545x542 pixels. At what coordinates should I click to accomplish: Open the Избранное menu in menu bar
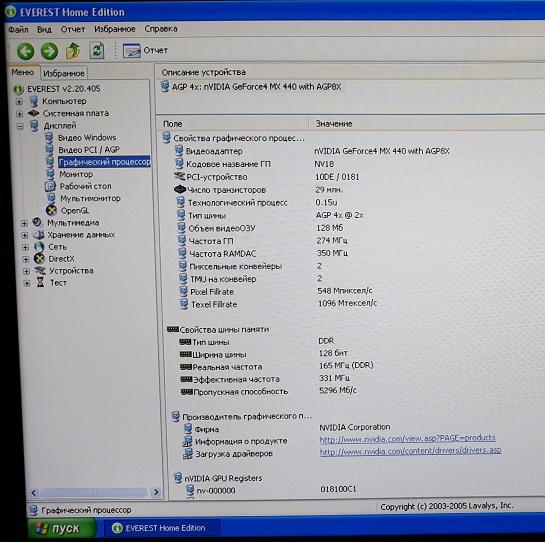(115, 29)
